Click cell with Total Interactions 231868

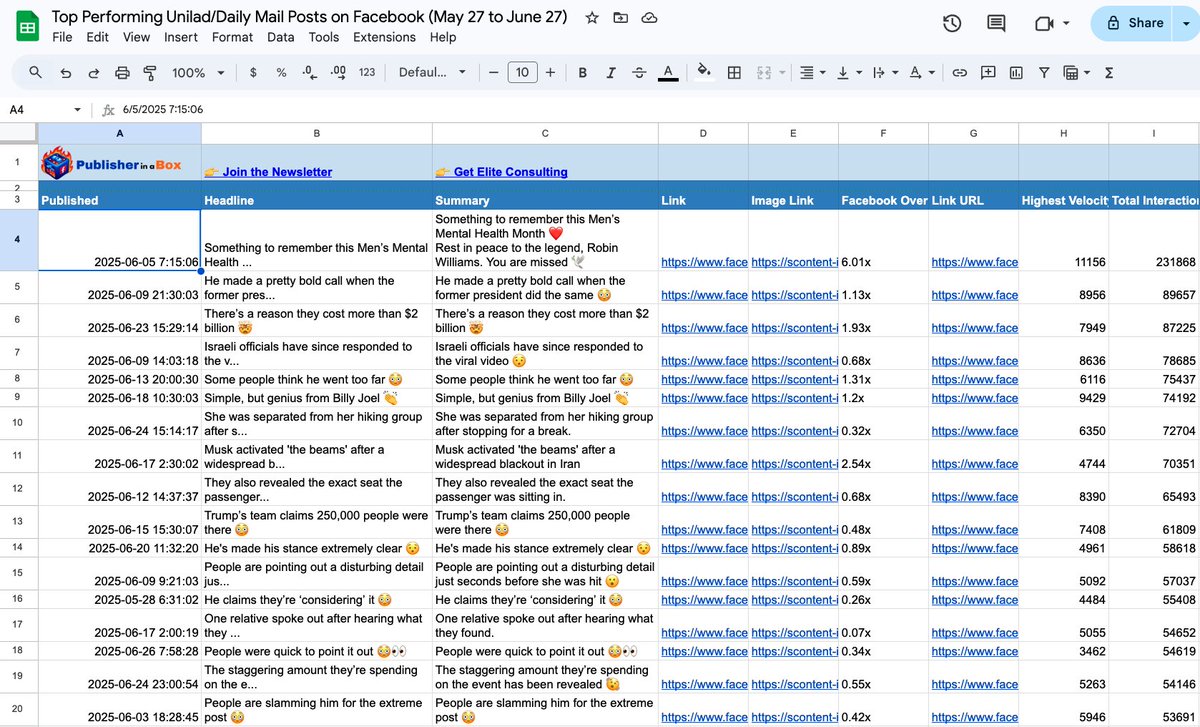tap(1154, 240)
